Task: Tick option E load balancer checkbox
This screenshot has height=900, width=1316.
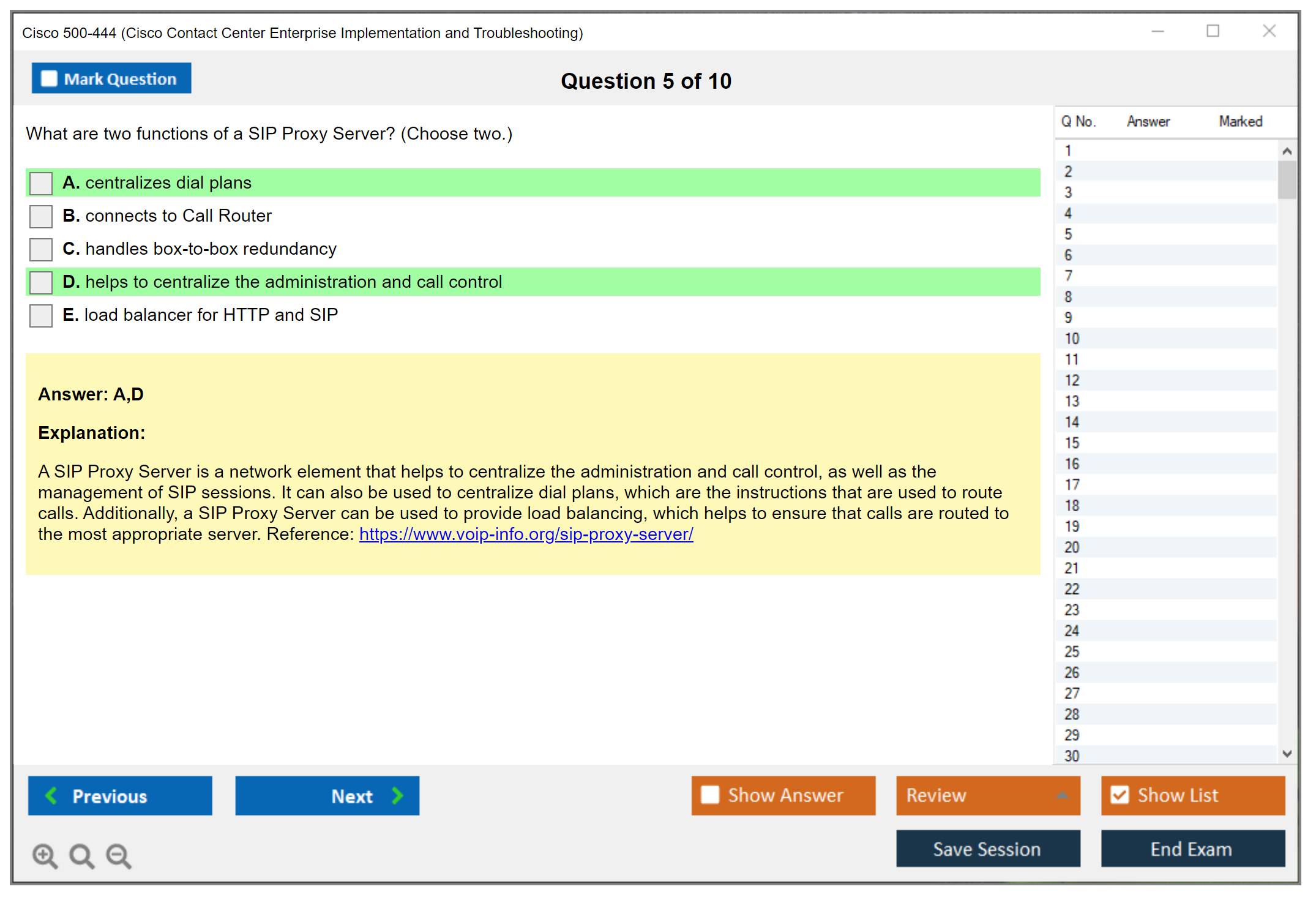Action: 41,315
